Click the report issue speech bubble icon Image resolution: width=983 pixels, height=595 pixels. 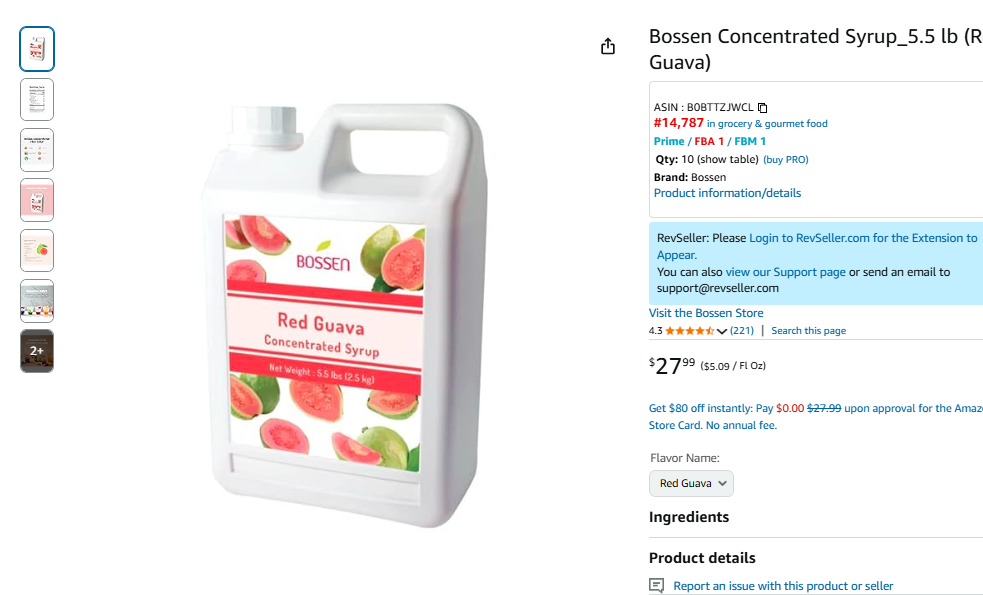(656, 586)
